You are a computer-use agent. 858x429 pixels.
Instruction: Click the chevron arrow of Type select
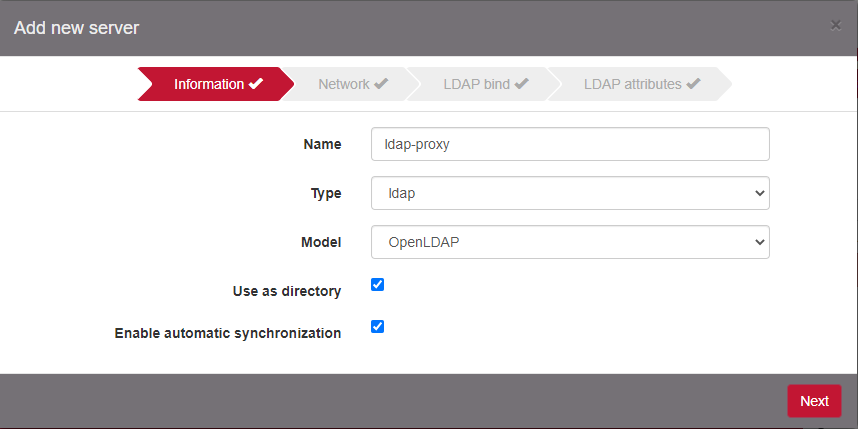pos(757,193)
